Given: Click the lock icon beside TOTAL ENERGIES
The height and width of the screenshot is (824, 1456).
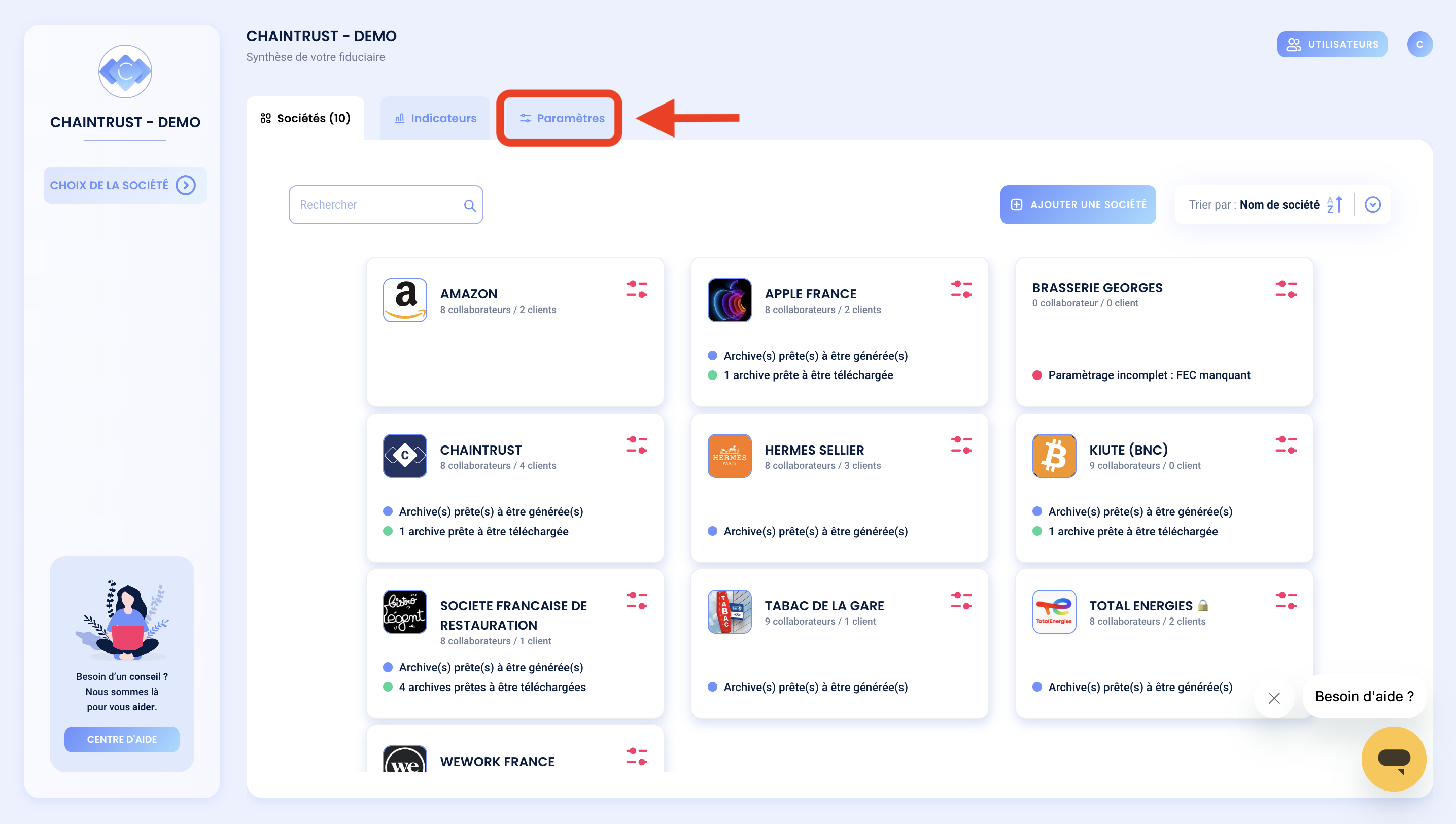Looking at the screenshot, I should click(1202, 605).
